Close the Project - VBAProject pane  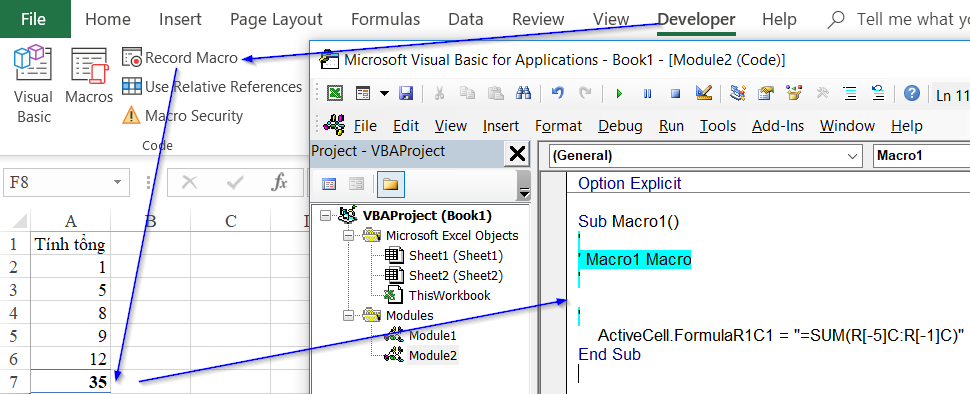(x=517, y=153)
